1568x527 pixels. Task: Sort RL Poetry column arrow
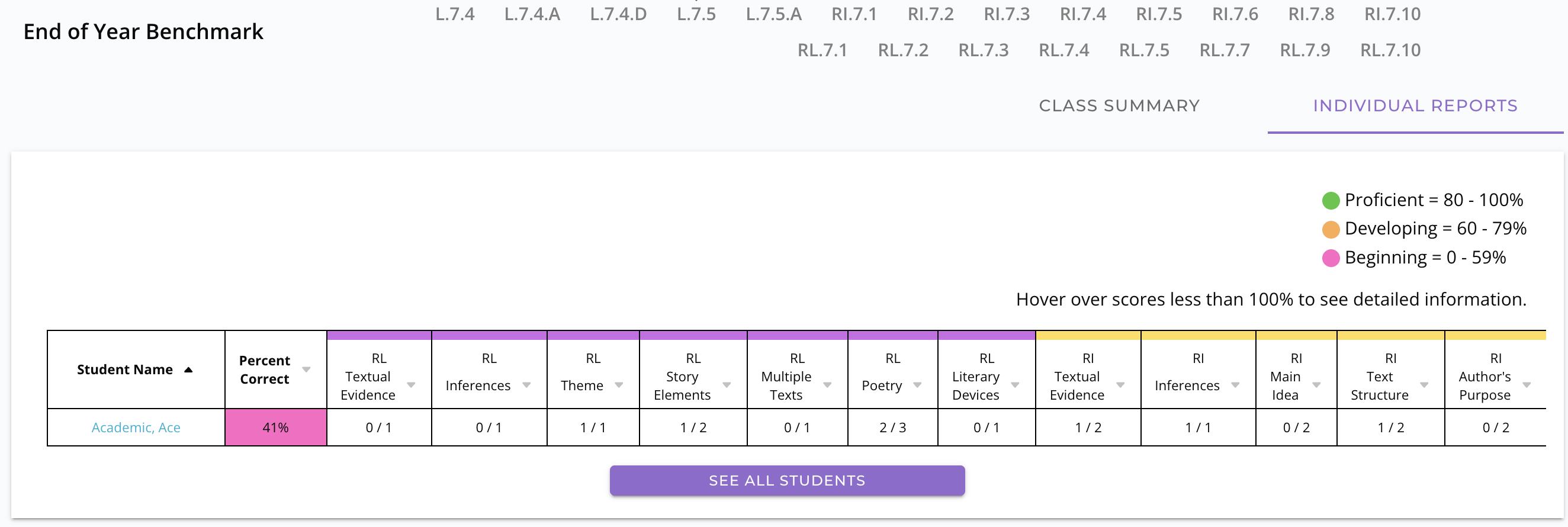click(917, 385)
